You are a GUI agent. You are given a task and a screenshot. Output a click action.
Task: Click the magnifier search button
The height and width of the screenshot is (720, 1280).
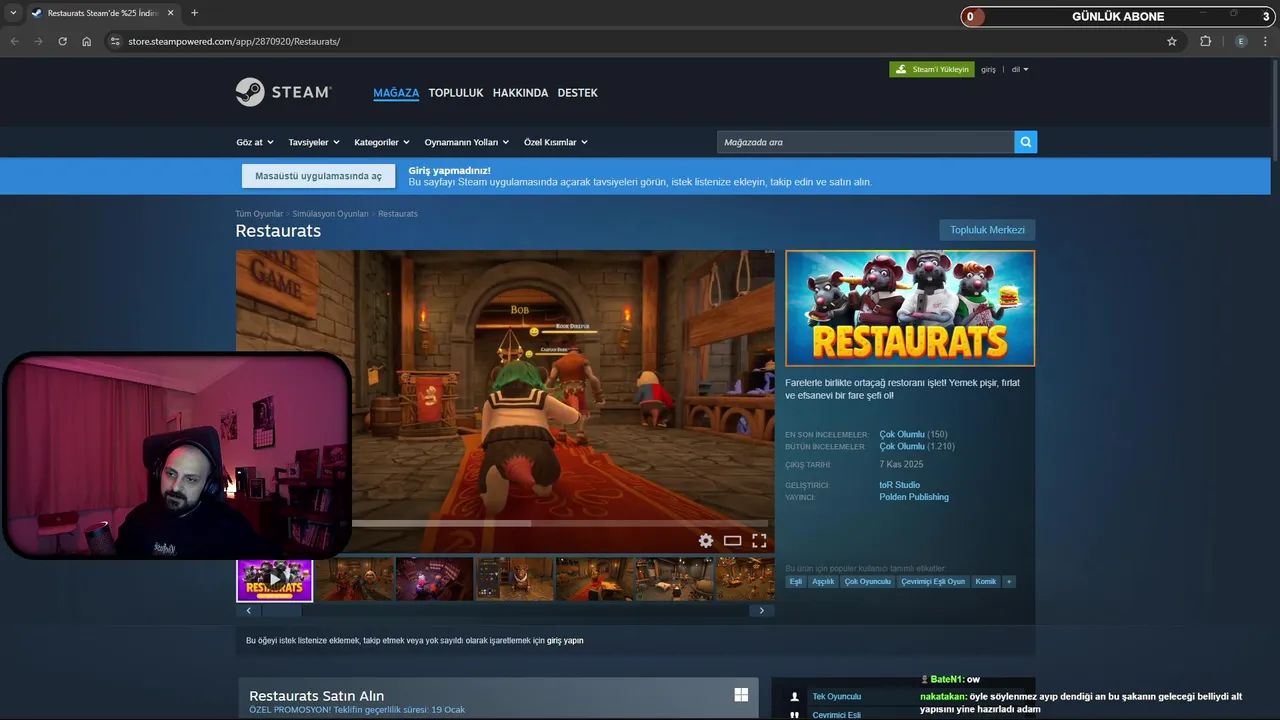[1025, 142]
